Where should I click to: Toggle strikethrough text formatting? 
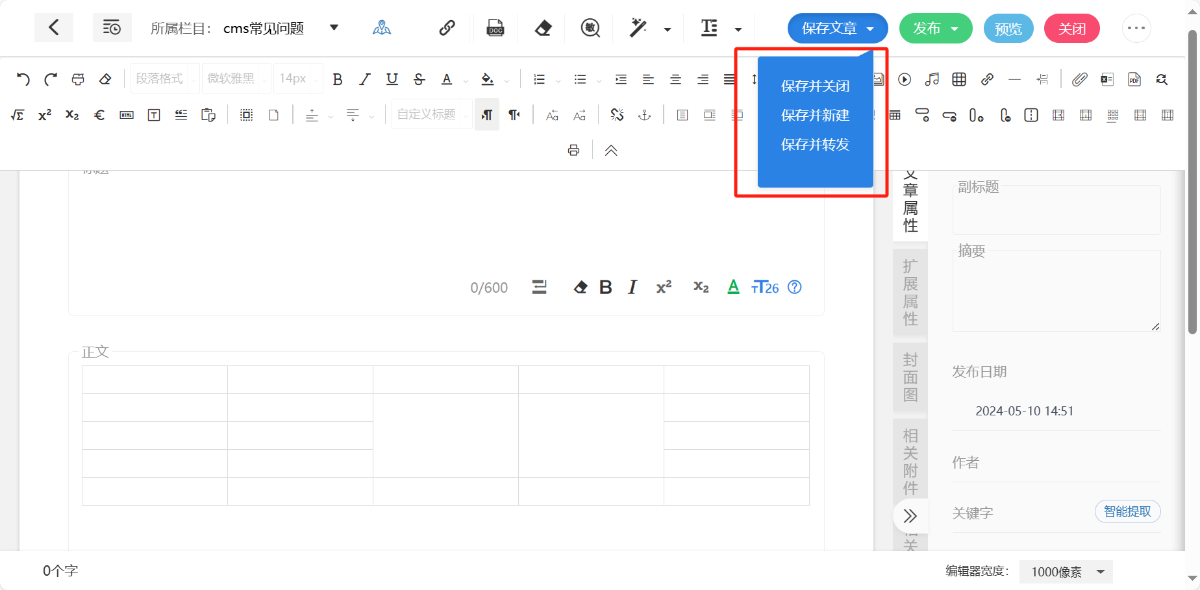419,79
